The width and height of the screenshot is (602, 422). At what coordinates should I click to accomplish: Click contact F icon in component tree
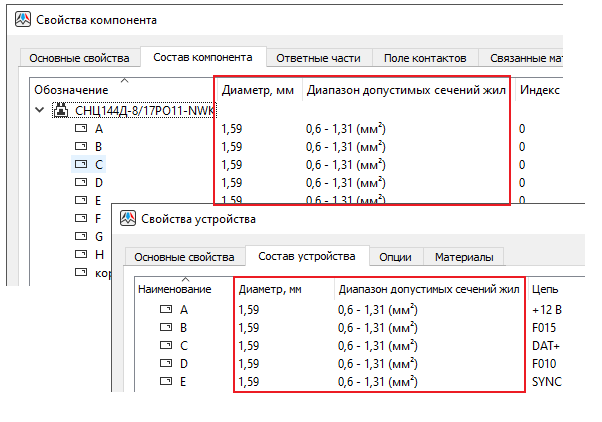82,219
